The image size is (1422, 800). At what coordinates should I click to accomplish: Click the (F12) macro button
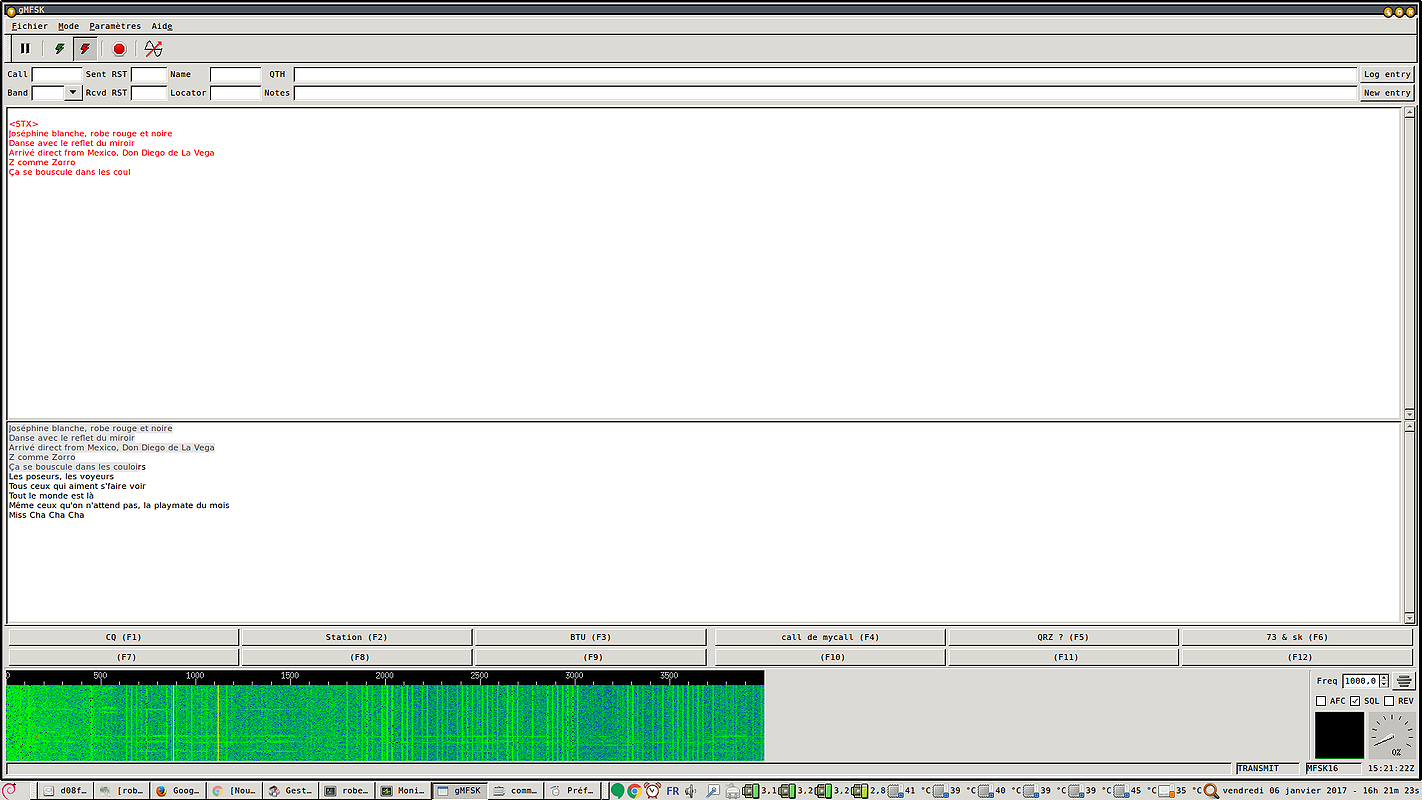[x=1297, y=657]
